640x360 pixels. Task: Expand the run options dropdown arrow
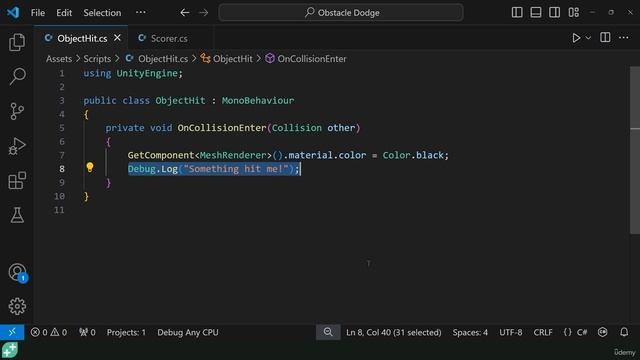coord(588,38)
